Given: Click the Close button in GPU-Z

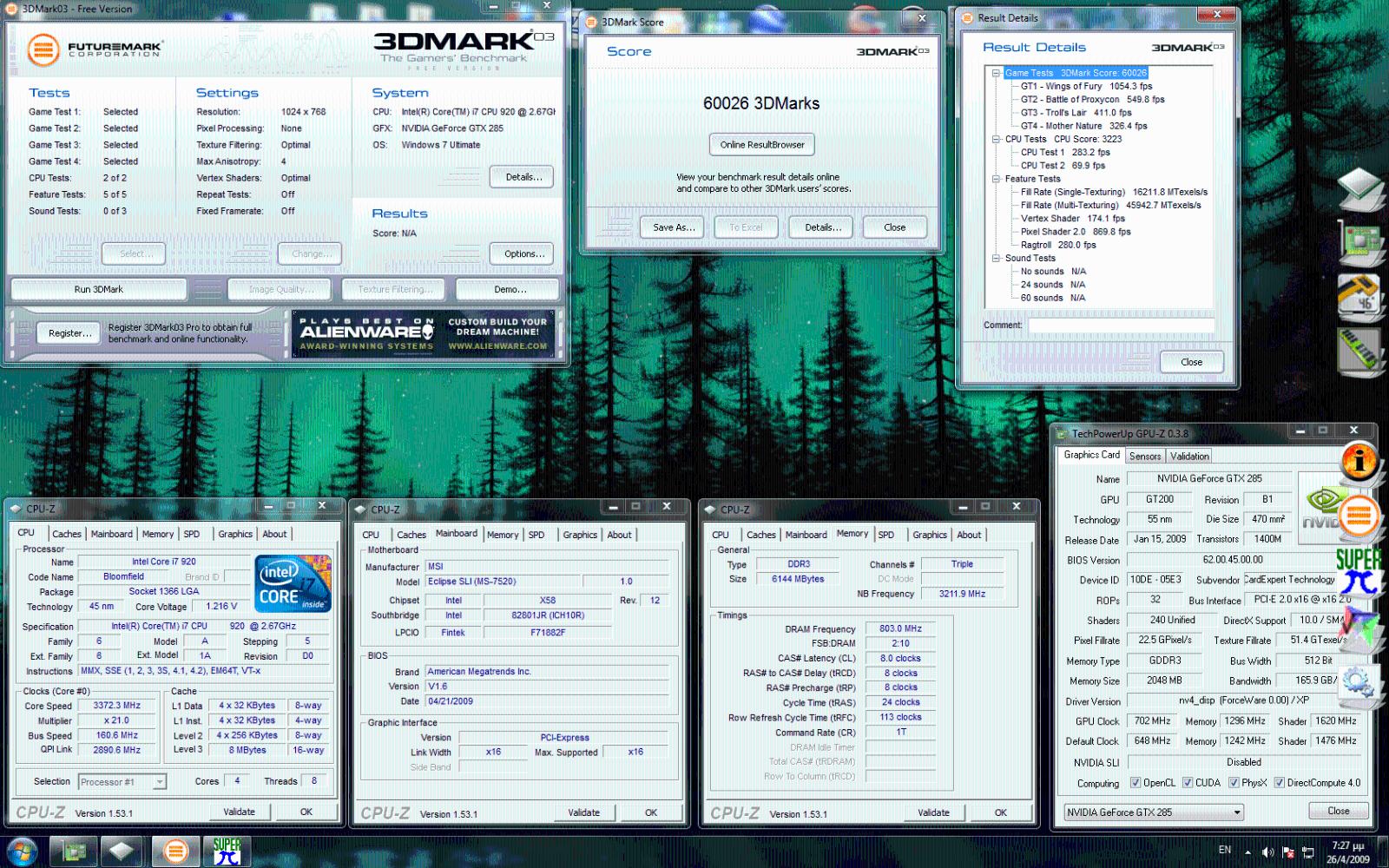Looking at the screenshot, I should [x=1338, y=811].
